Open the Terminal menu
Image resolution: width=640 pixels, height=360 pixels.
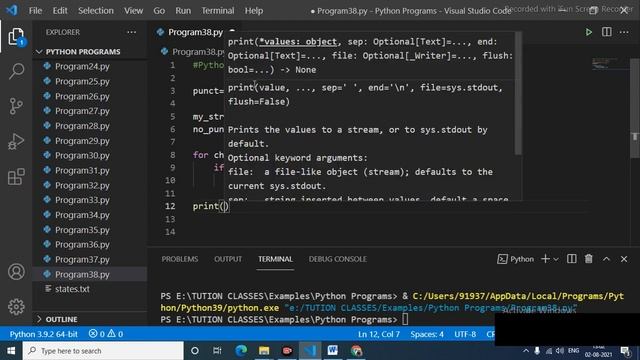point(218,11)
